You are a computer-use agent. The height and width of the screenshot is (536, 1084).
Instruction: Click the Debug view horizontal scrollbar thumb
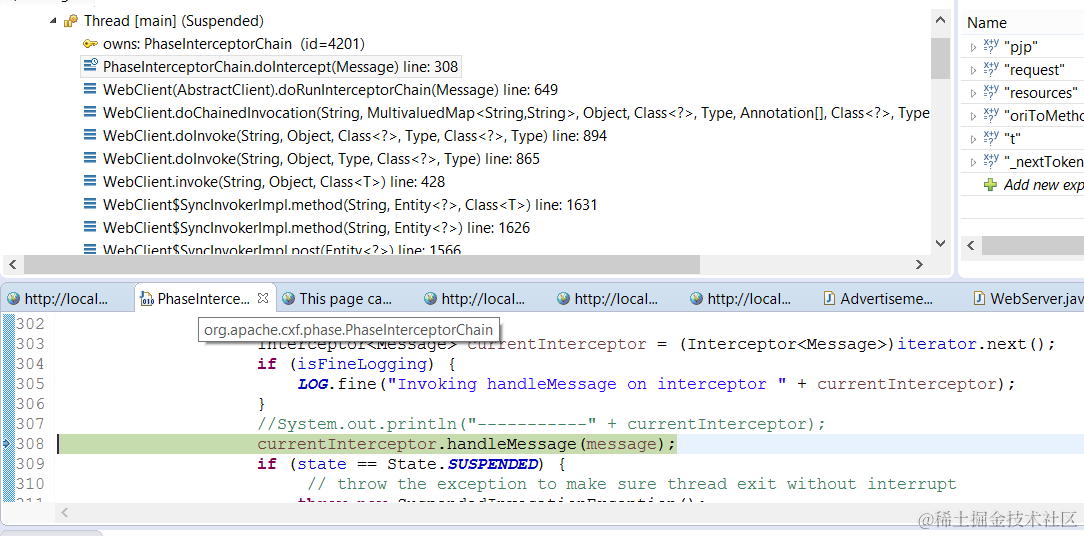click(362, 264)
